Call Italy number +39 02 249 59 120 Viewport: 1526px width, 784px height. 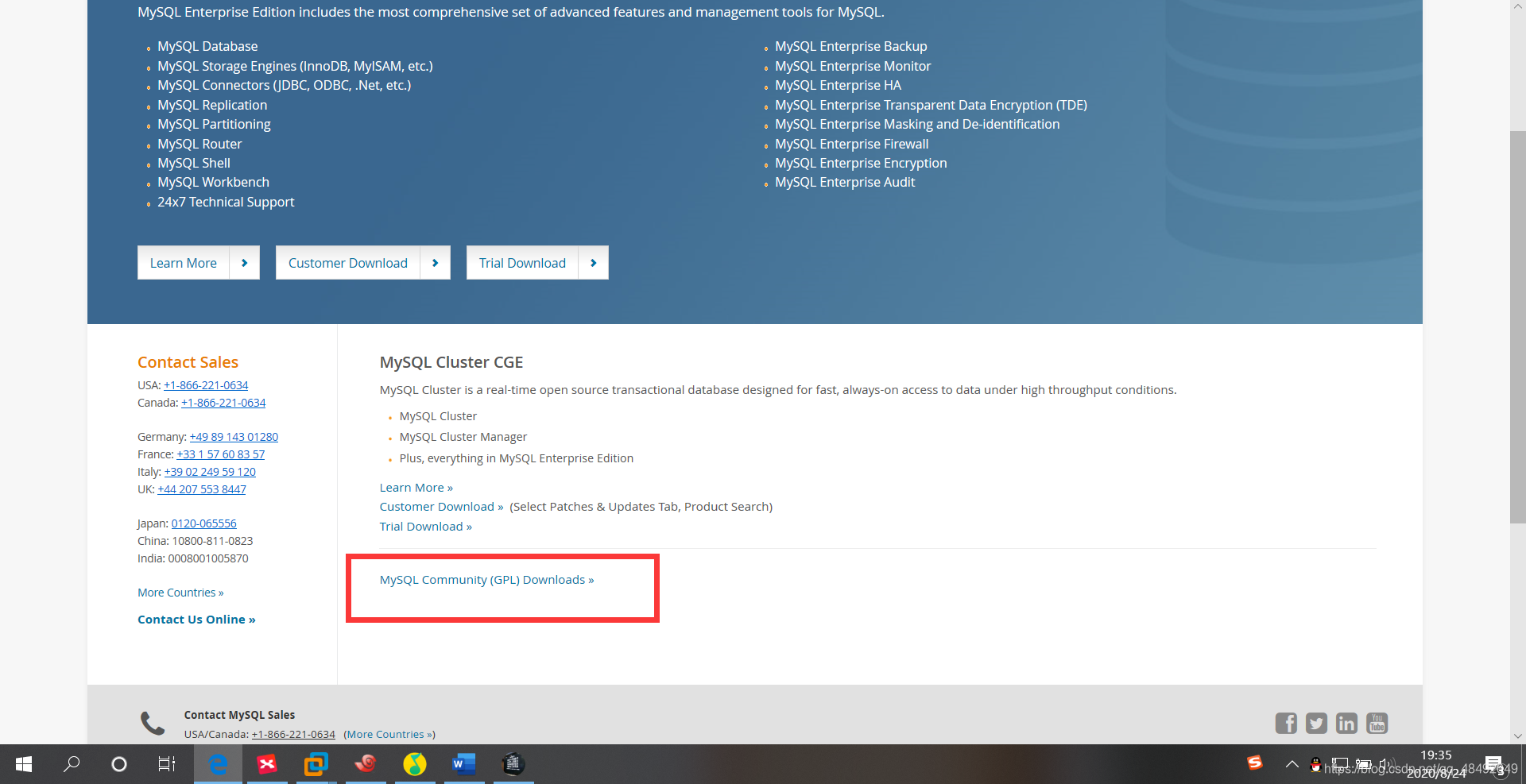coord(210,472)
